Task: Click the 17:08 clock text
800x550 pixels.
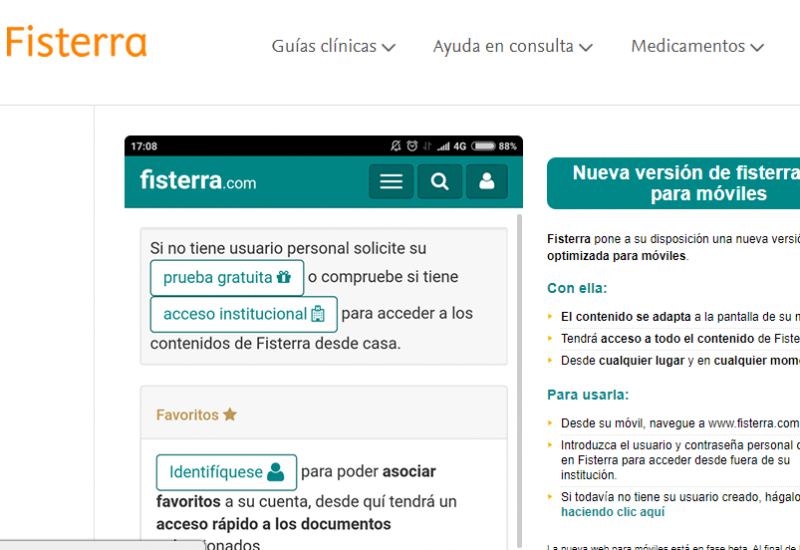Action: click(x=144, y=146)
